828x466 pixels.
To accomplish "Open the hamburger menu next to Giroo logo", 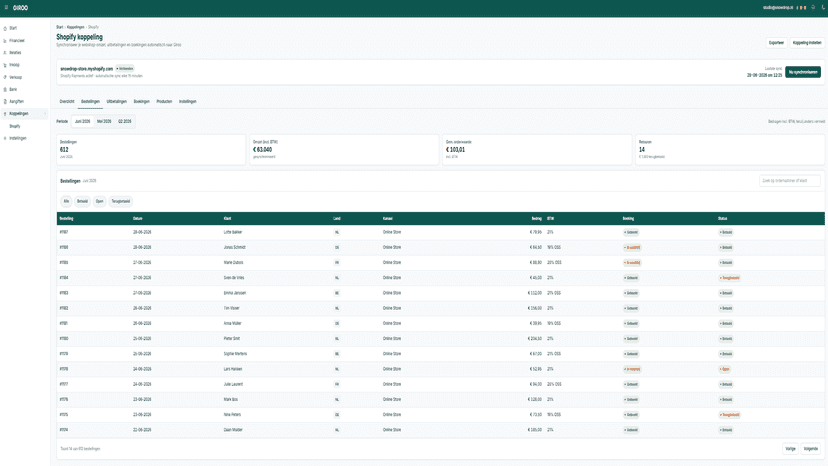I will pos(6,7).
